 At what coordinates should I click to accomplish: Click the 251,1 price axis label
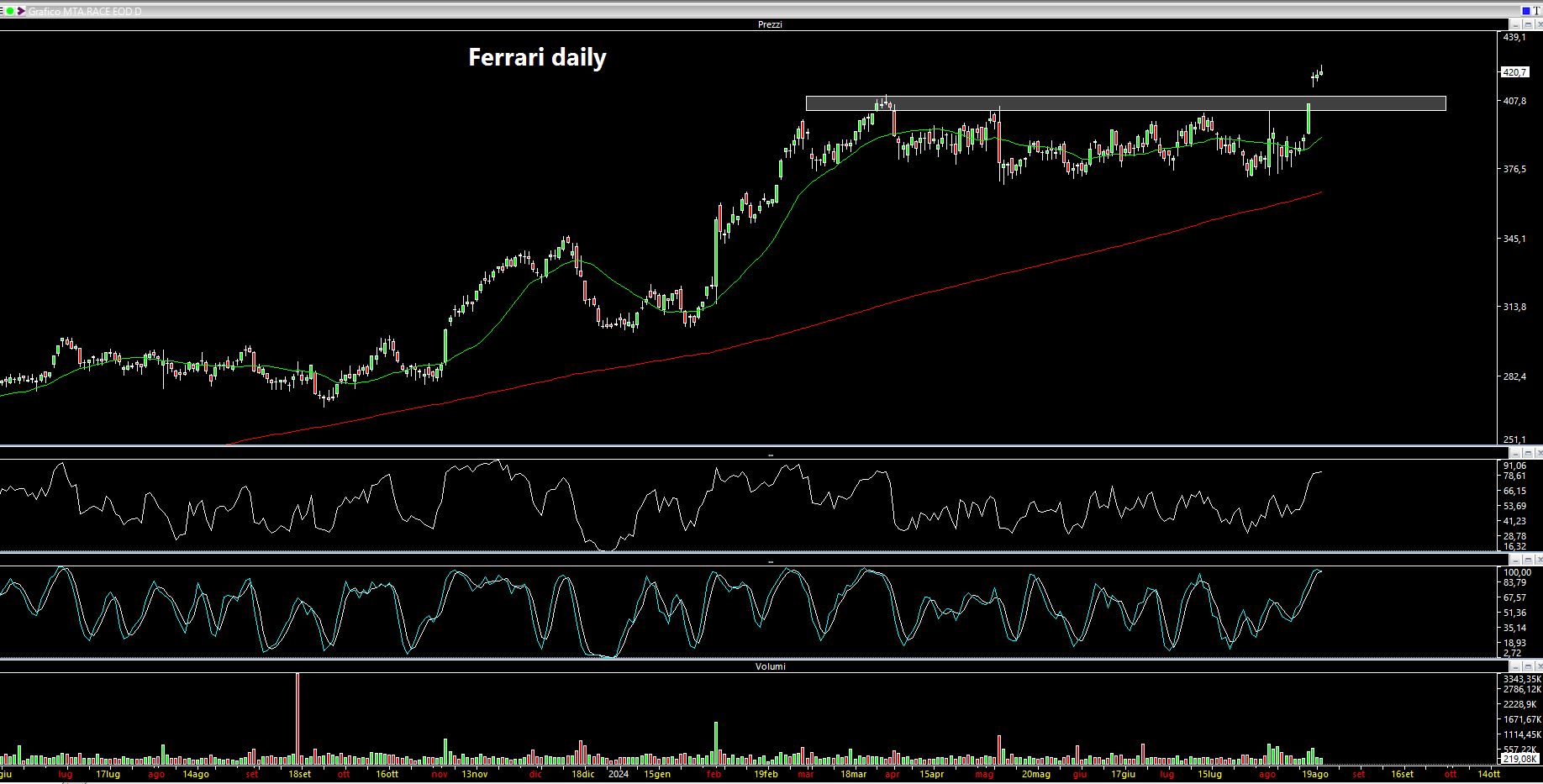(1514, 439)
